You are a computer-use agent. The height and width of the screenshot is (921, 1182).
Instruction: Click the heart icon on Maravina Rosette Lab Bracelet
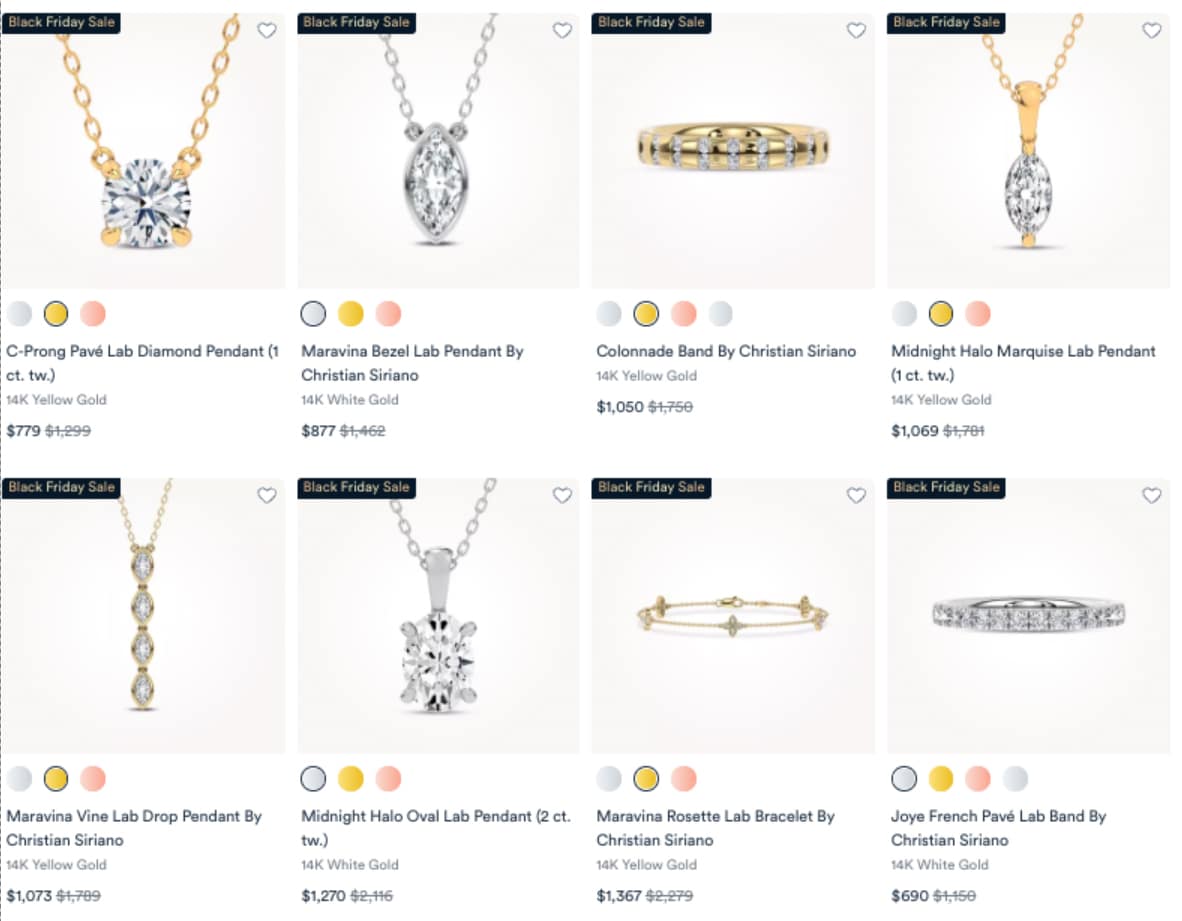[x=856, y=495]
